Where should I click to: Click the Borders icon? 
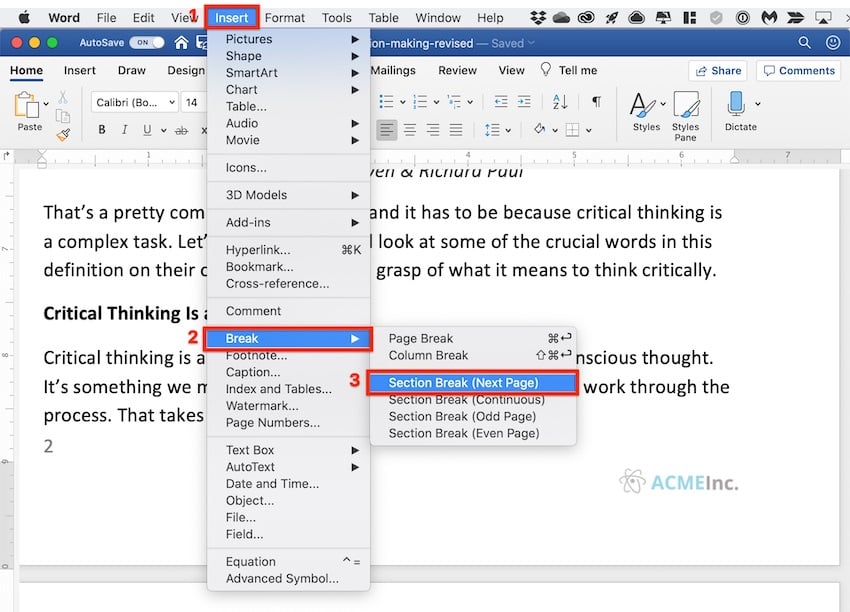(572, 130)
